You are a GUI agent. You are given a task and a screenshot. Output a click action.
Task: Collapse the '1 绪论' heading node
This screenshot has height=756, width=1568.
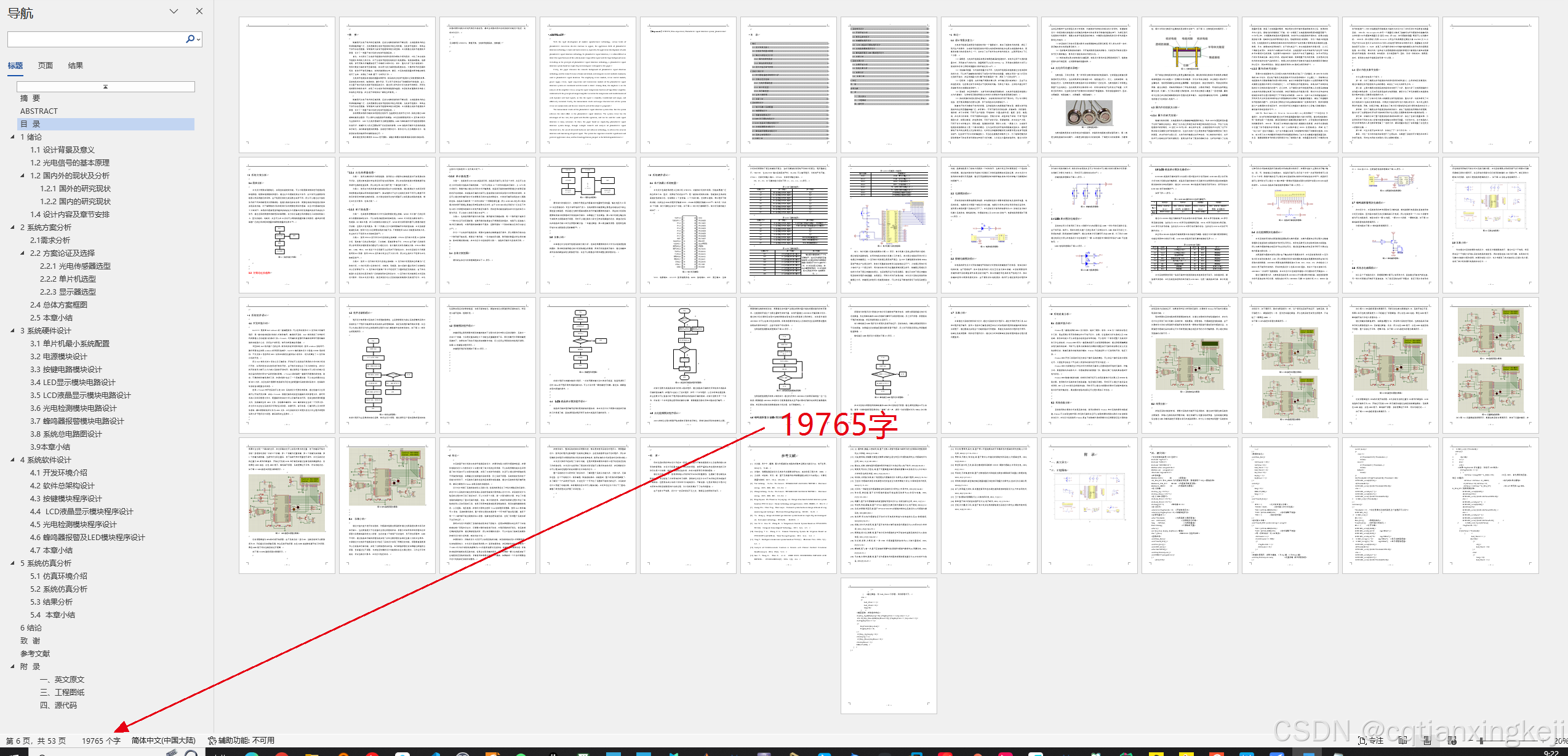coord(13,137)
